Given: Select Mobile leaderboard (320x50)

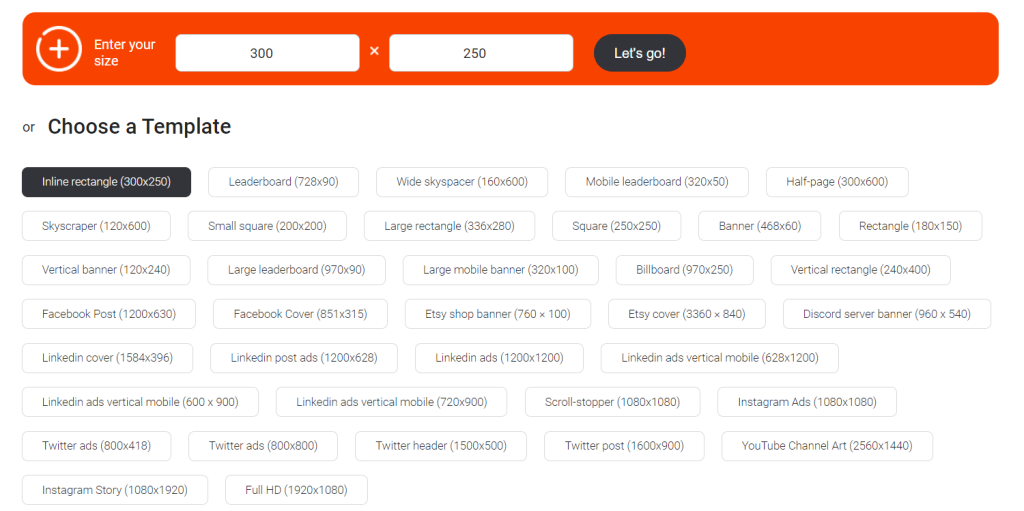Looking at the screenshot, I should point(657,182).
